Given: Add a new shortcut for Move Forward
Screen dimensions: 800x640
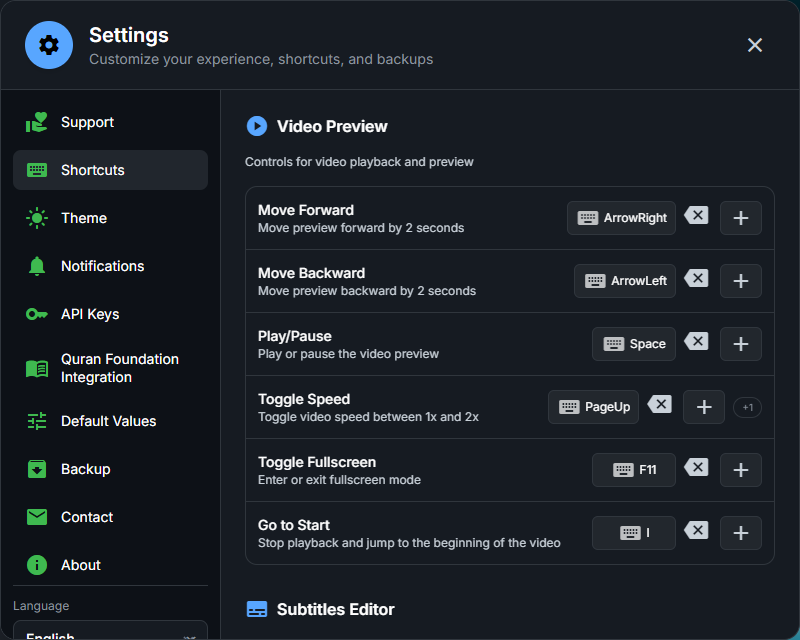Looking at the screenshot, I should pyautogui.click(x=741, y=218).
